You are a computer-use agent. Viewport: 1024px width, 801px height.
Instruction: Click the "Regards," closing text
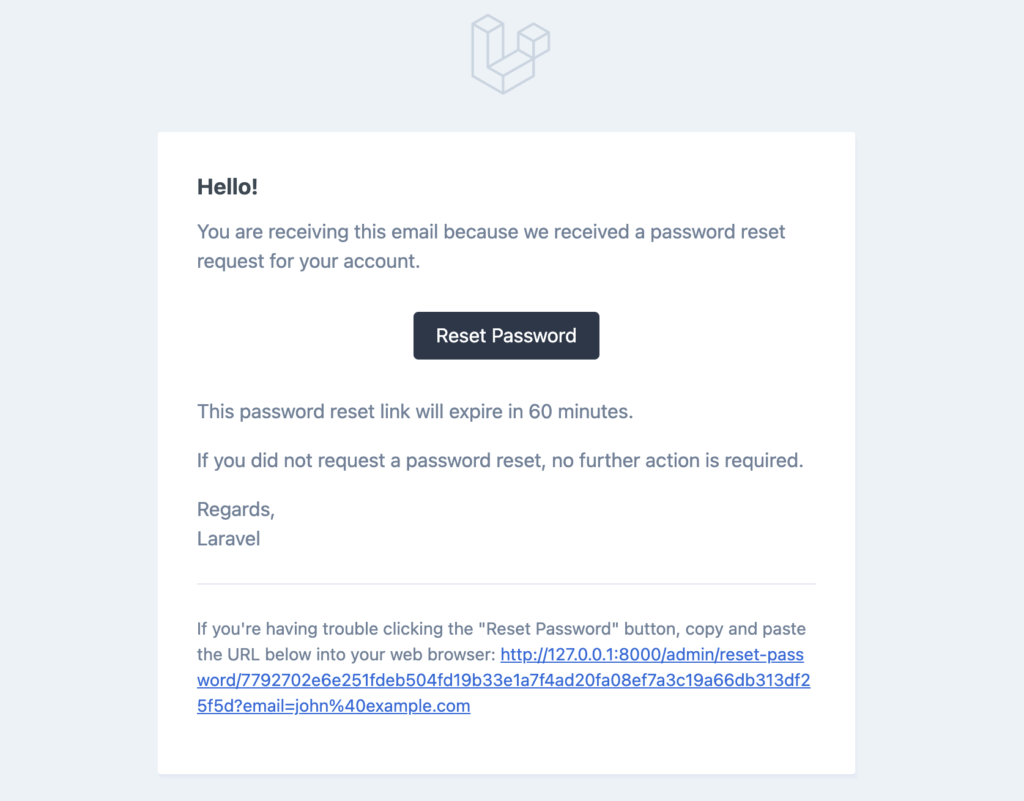coord(236,509)
